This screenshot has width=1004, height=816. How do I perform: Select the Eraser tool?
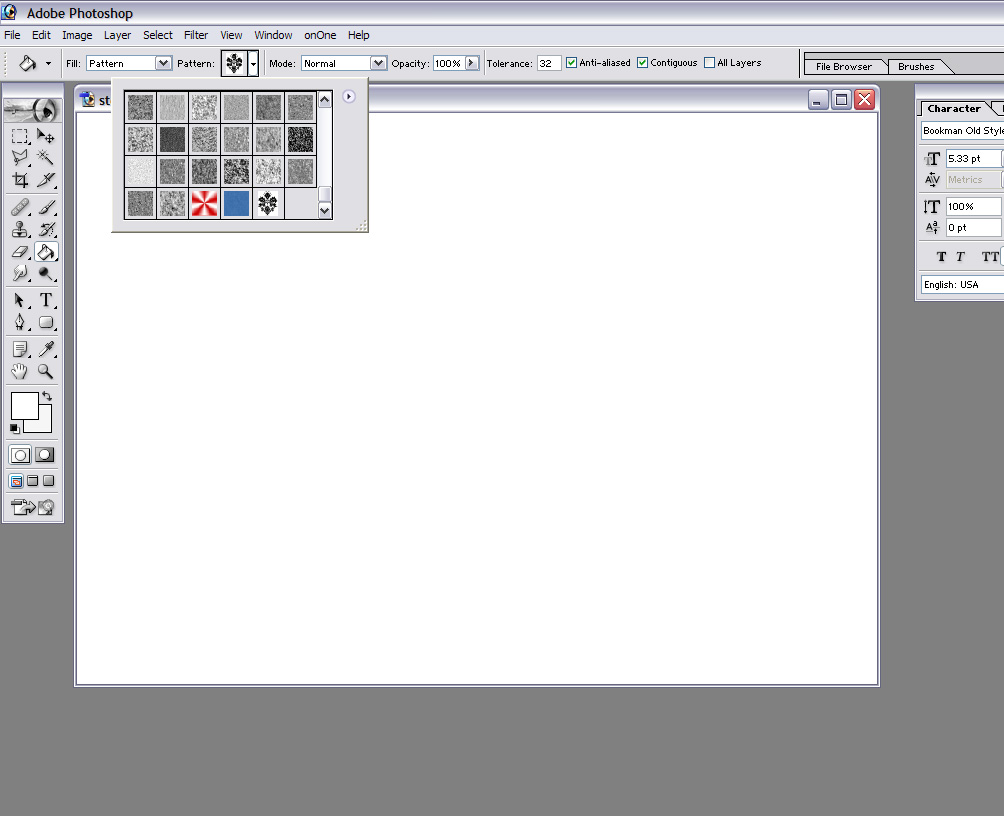point(20,252)
